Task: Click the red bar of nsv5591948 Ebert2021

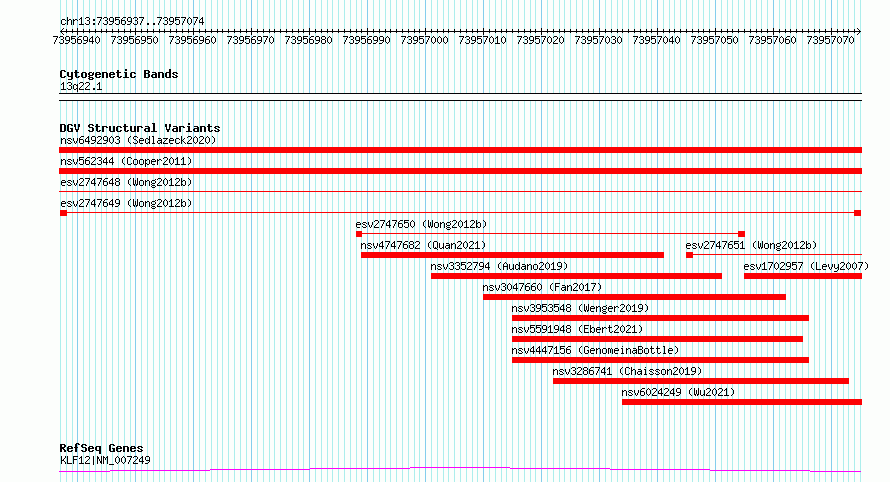Action: point(657,339)
